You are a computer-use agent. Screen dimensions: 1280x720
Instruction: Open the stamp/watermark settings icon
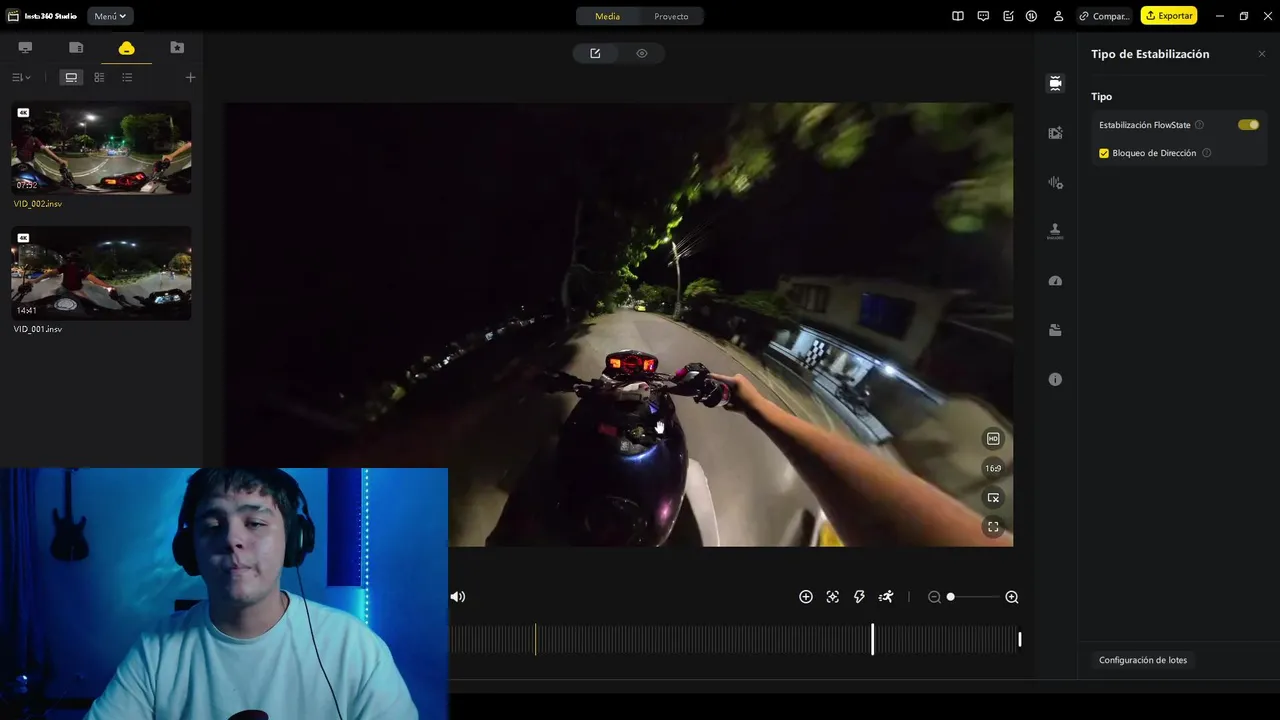[x=1055, y=231]
